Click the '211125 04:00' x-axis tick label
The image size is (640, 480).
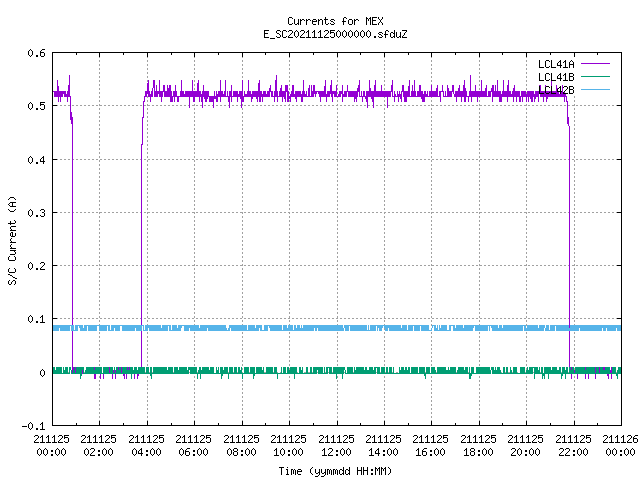point(146,446)
